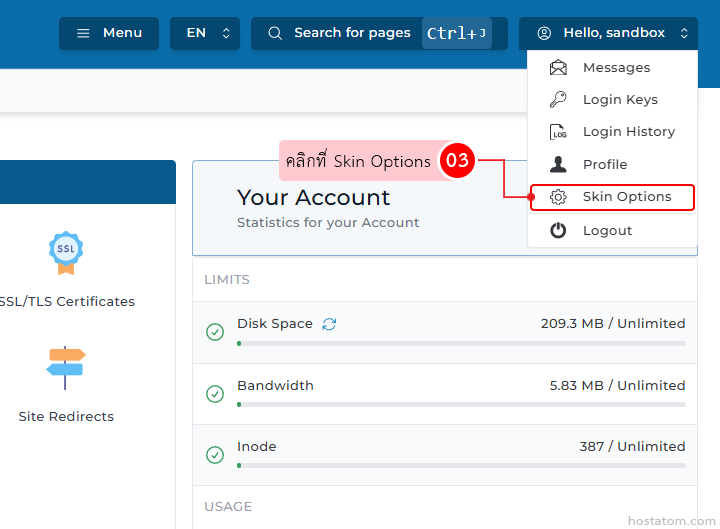Image resolution: width=720 pixels, height=529 pixels.
Task: Click the magnifier search icon
Action: click(275, 33)
